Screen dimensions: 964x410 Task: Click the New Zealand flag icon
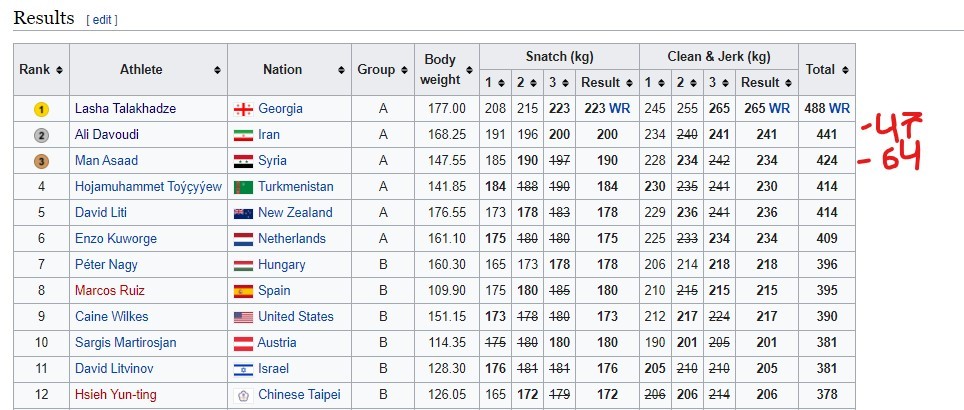243,213
